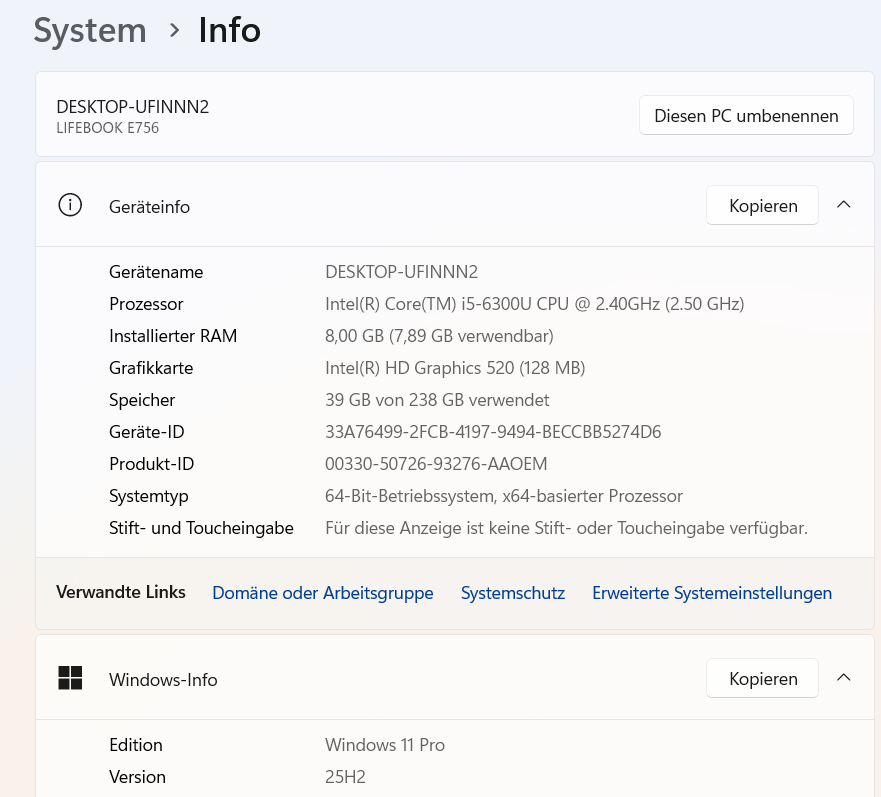Open Erweiterte Systemeinstellungen link
881x797 pixels.
tap(712, 593)
